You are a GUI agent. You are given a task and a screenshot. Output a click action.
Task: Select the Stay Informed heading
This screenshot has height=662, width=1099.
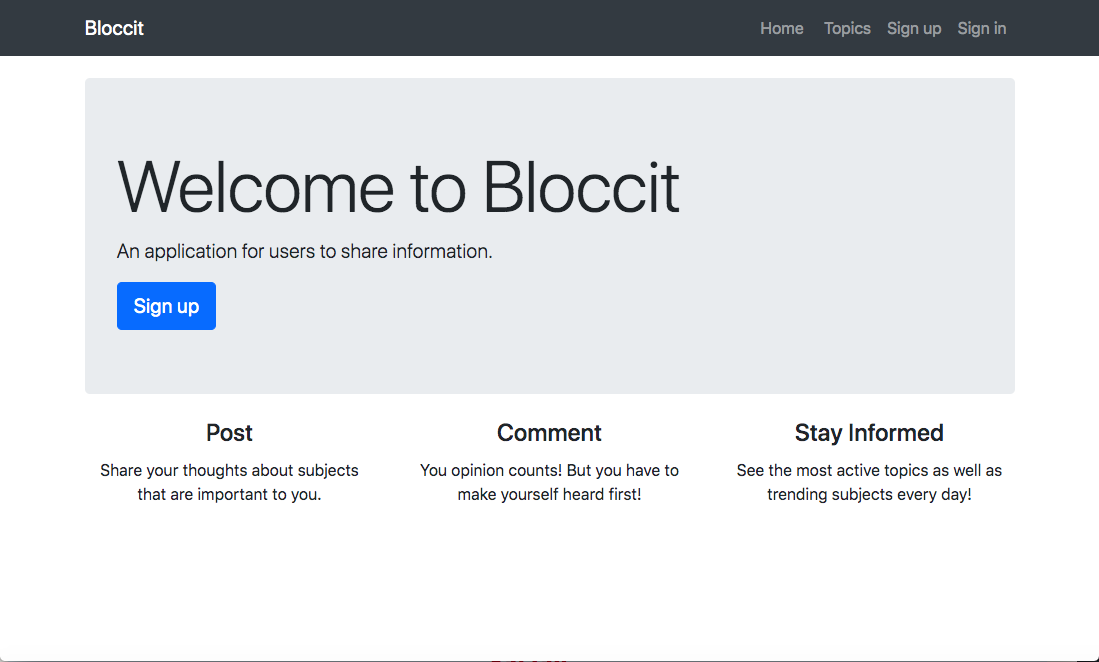click(x=868, y=432)
